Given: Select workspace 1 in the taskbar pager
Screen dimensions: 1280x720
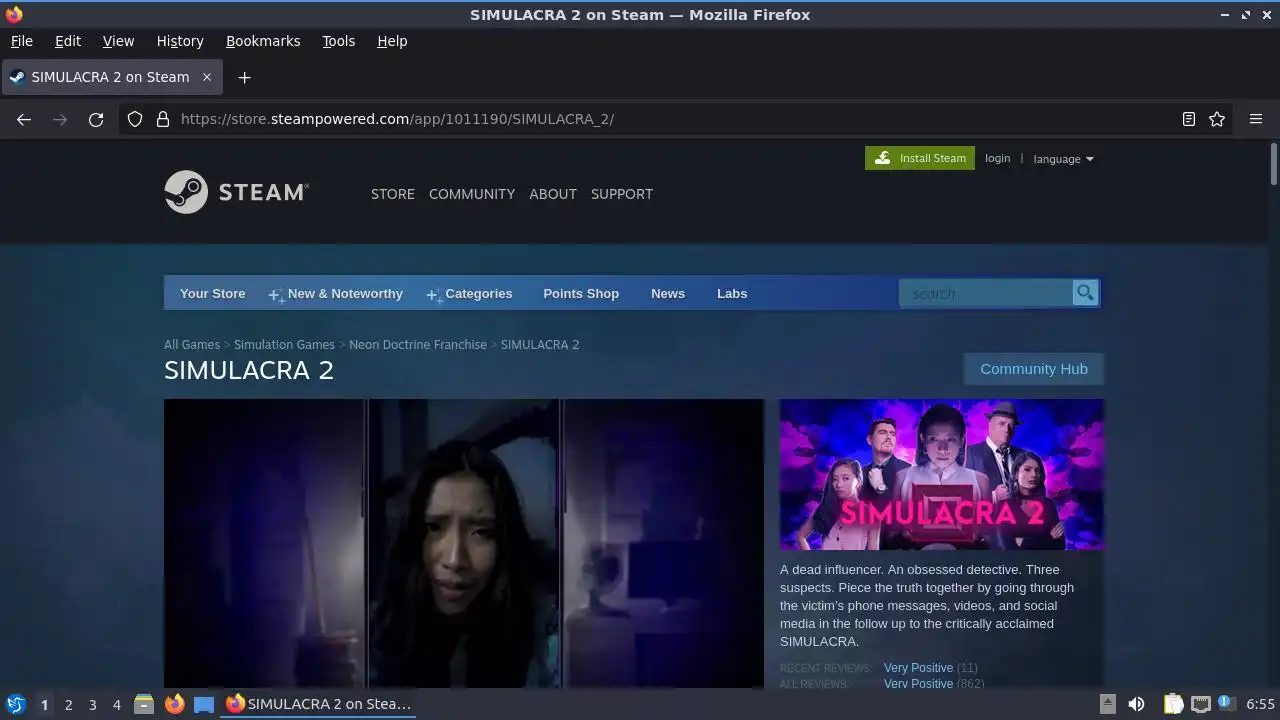Looking at the screenshot, I should pyautogui.click(x=44, y=705).
